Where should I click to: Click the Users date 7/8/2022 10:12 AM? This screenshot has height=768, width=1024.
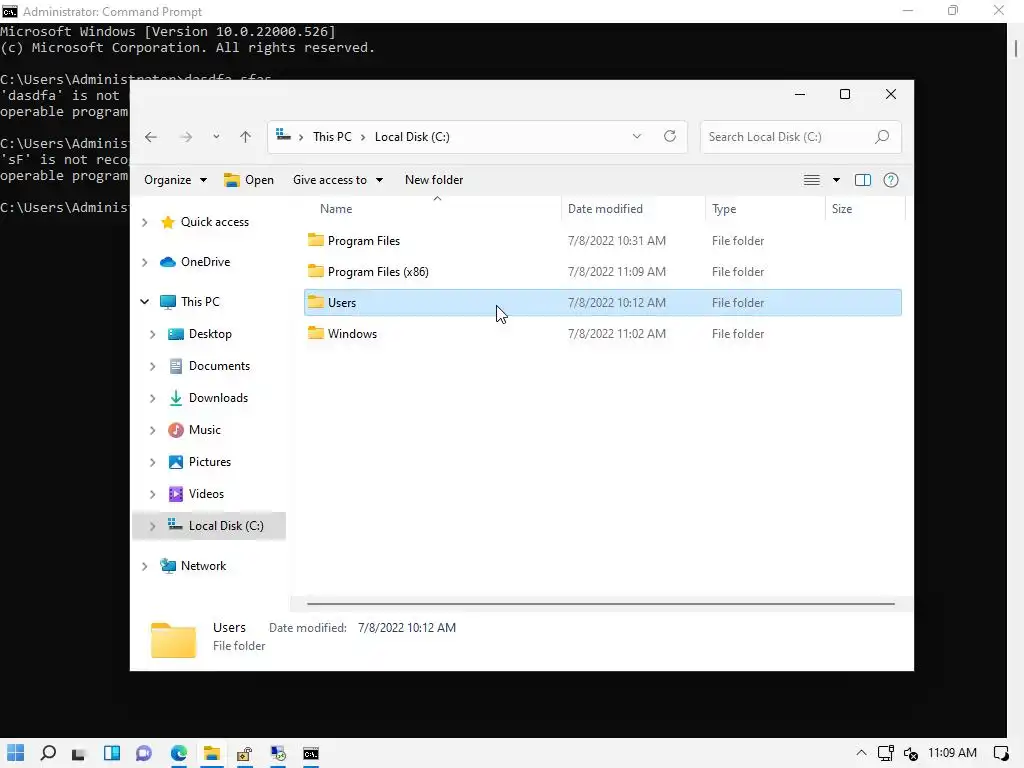(616, 302)
